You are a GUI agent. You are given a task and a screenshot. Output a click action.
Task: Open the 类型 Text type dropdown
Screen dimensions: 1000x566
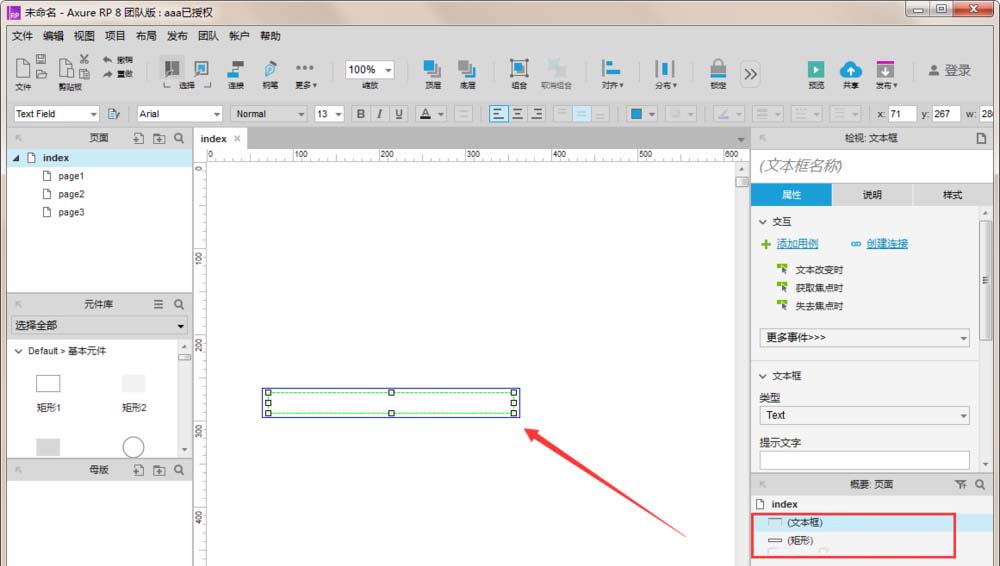click(864, 415)
